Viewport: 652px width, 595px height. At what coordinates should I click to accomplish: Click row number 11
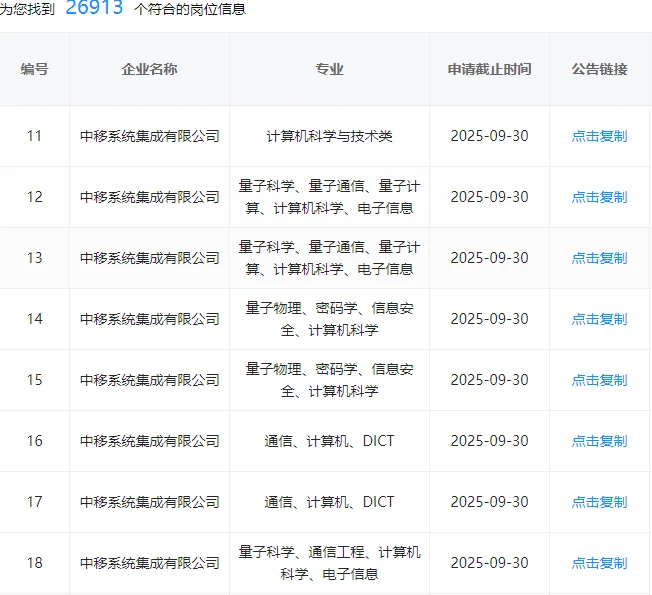[x=35, y=136]
